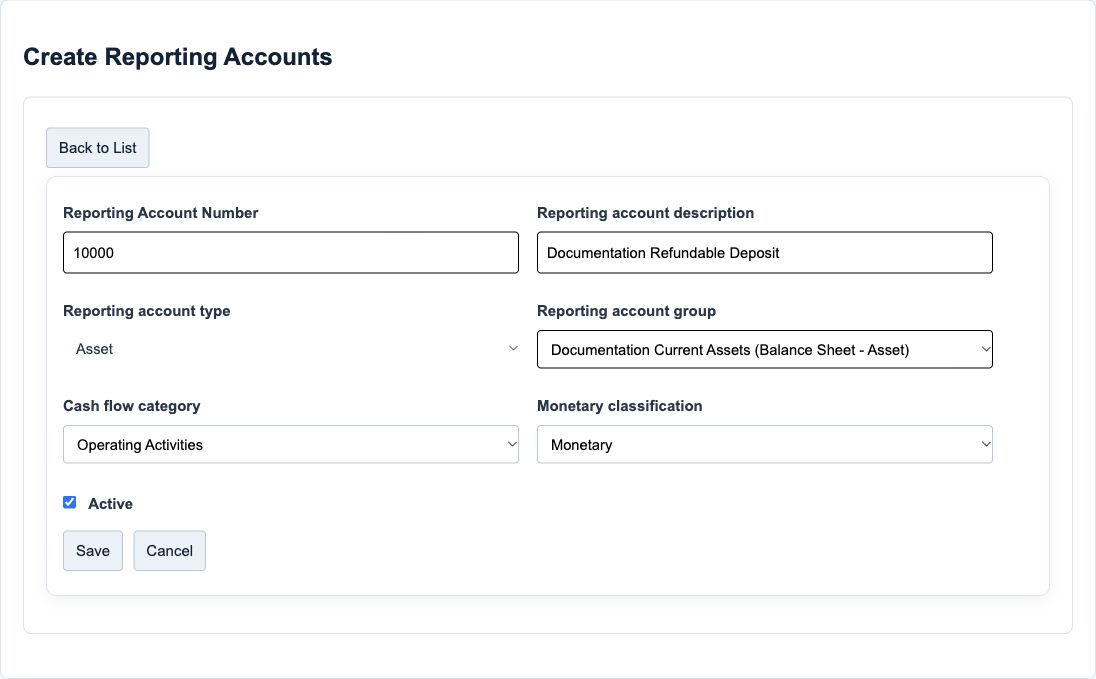Screen dimensions: 1096x679
Task: Expand the Cash flow category dropdown
Action: 291,444
